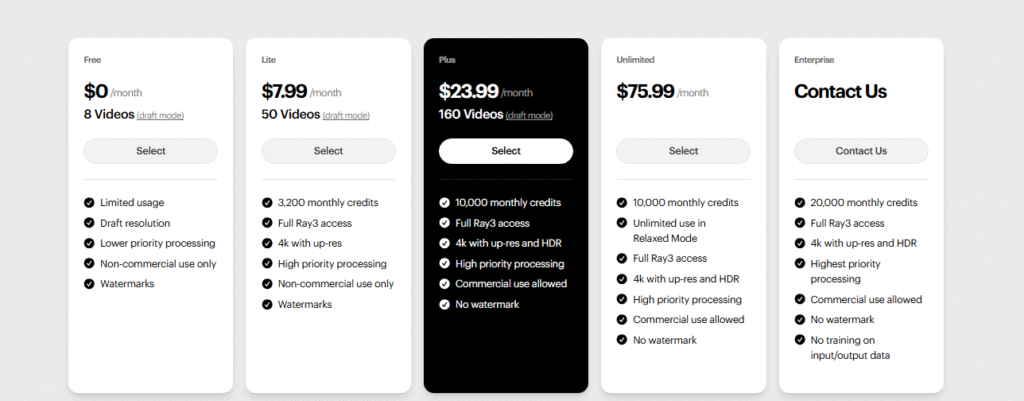
Task: Open draft mode link under Free plan
Action: click(x=160, y=116)
